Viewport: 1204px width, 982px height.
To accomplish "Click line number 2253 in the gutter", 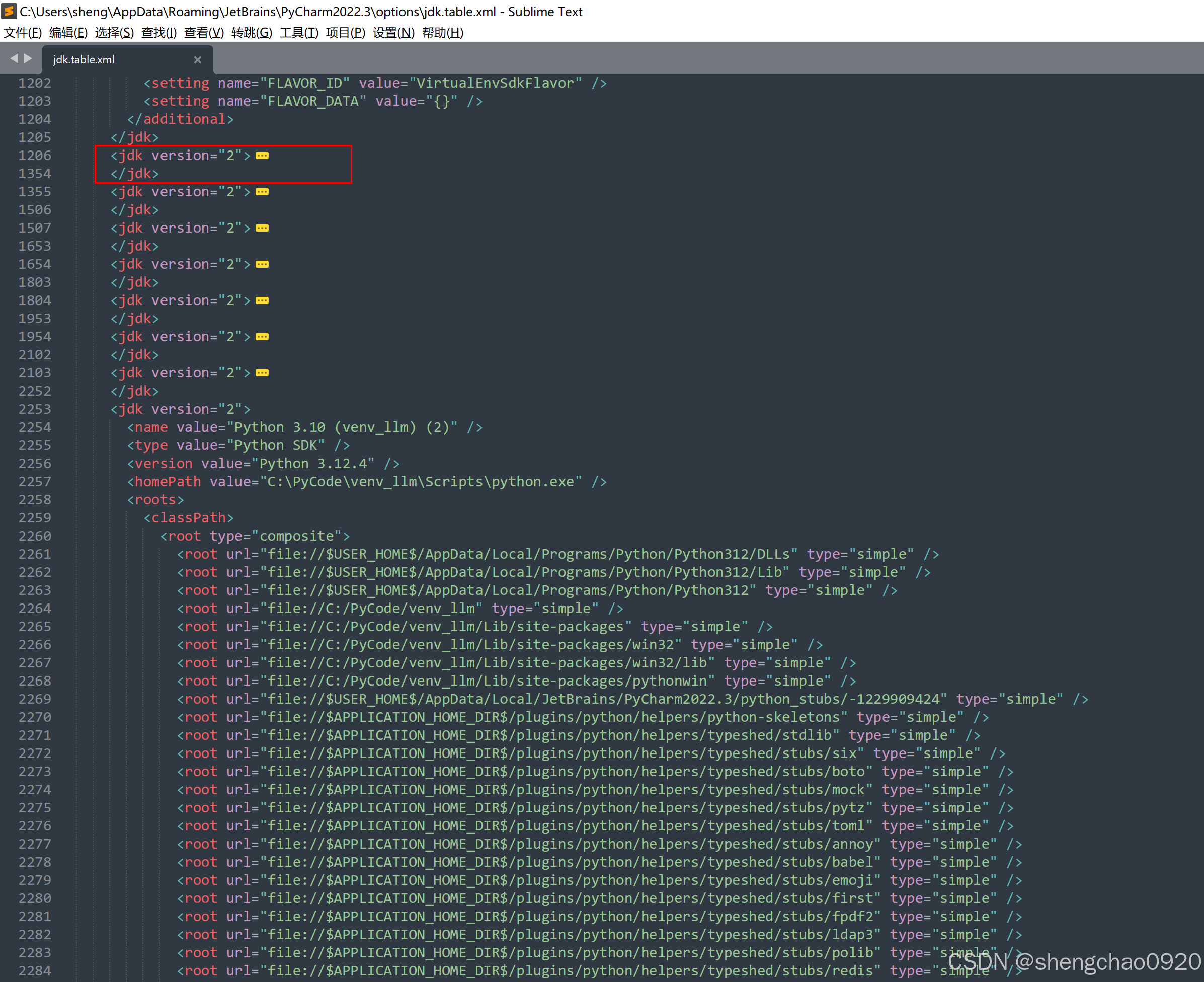I will coord(35,408).
